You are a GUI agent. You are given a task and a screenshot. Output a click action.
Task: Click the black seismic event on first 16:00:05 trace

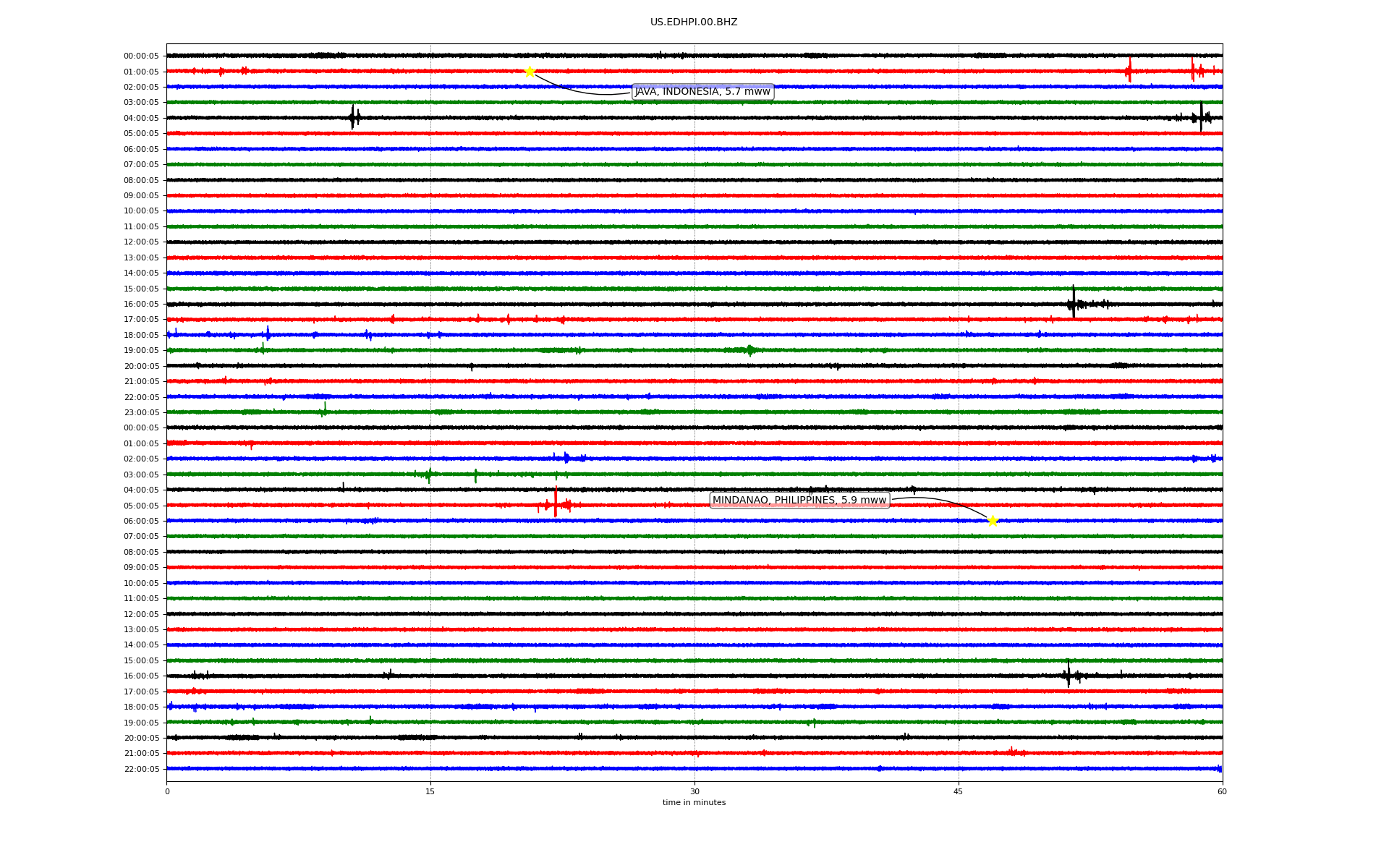1074,303
